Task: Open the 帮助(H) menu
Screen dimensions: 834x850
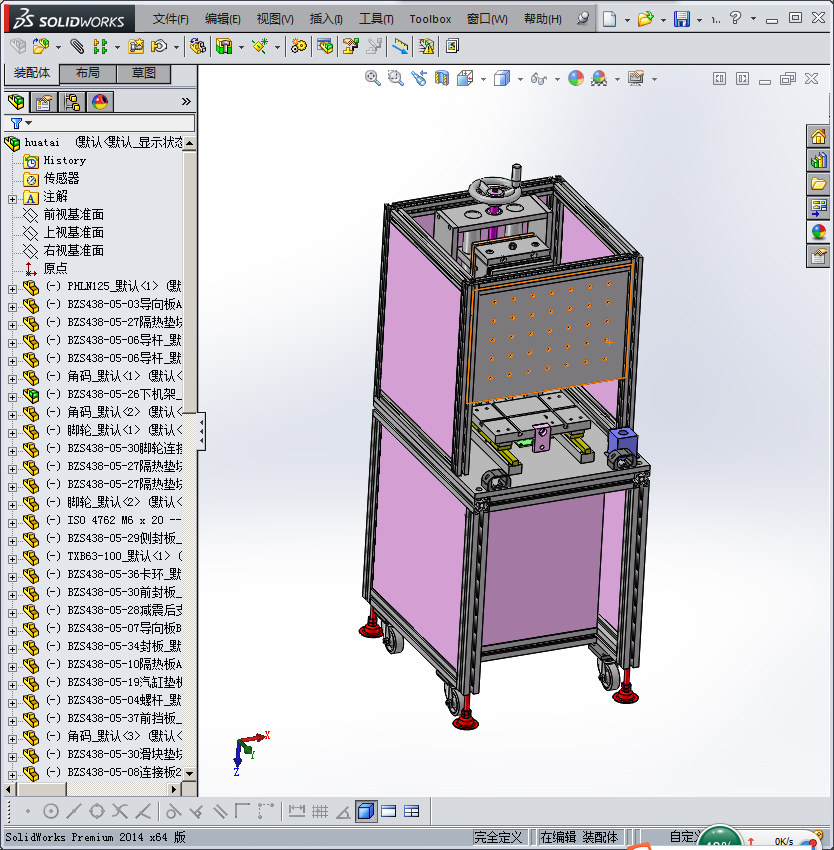Action: (543, 19)
